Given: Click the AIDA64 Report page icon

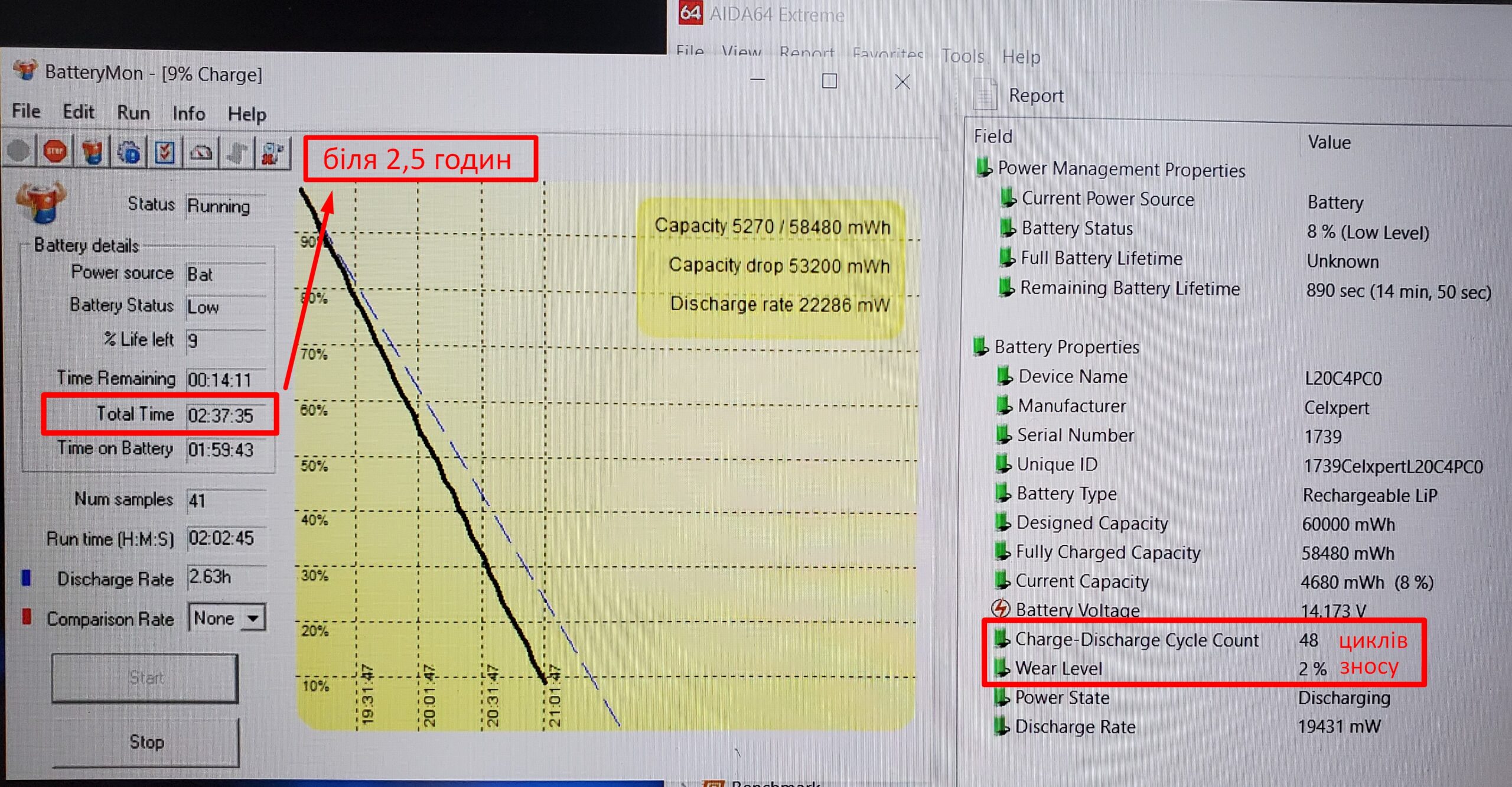Looking at the screenshot, I should pyautogui.click(x=985, y=95).
